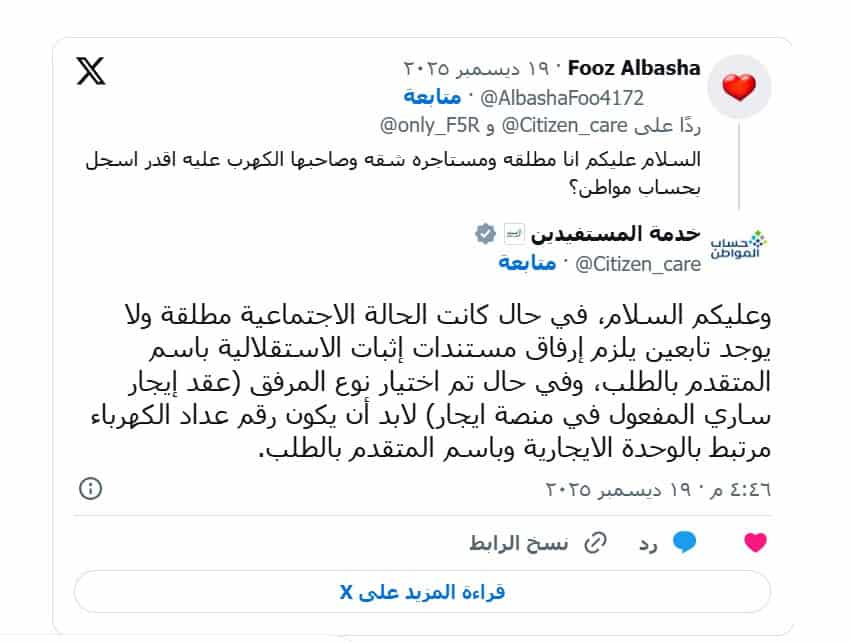Click the Citizen Account logo avatar
This screenshot has height=642, width=850.
[x=736, y=245]
